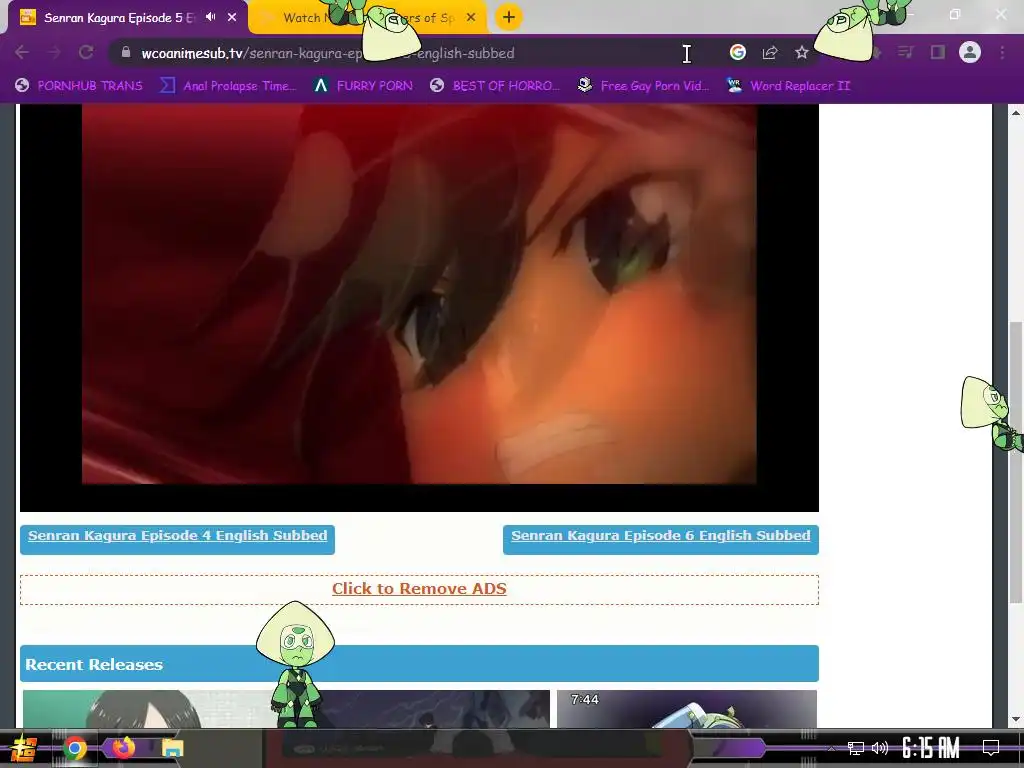The image size is (1024, 768).
Task: Click the Google icon in address bar
Action: click(x=738, y=52)
